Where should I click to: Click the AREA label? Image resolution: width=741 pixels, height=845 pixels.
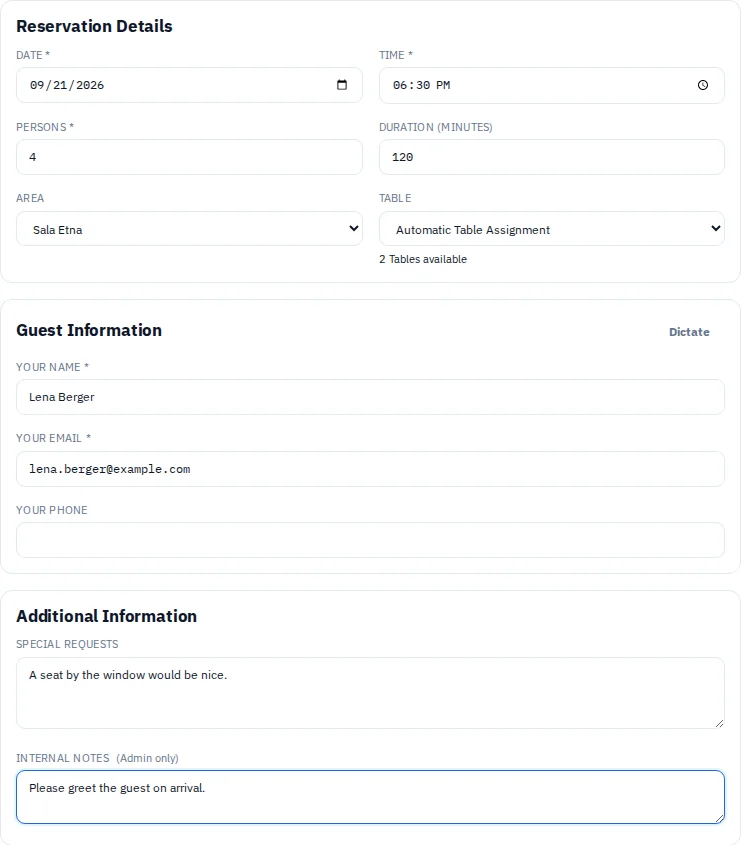(30, 198)
